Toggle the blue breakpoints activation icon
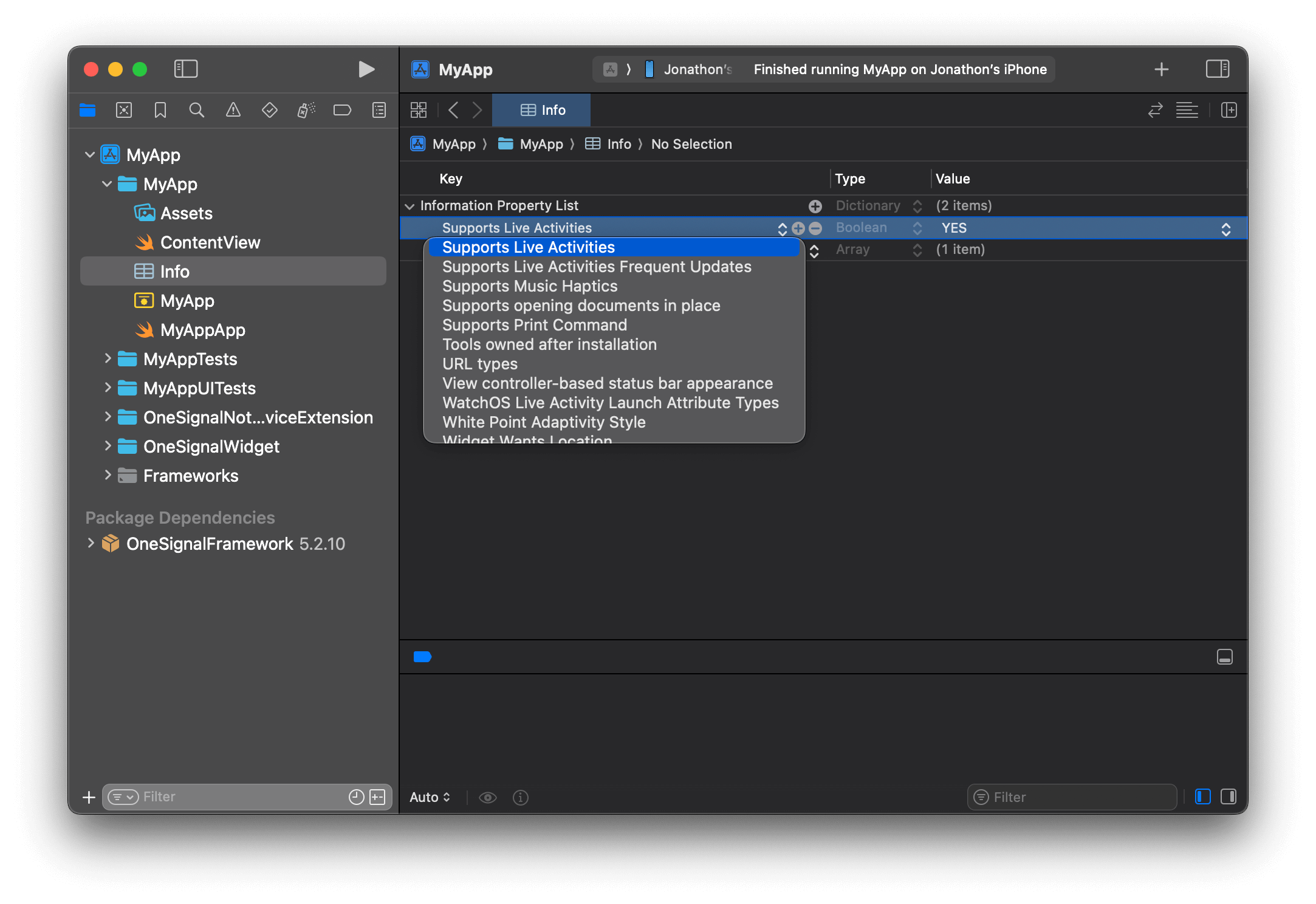Screen dimensions: 1316x904 (422, 656)
